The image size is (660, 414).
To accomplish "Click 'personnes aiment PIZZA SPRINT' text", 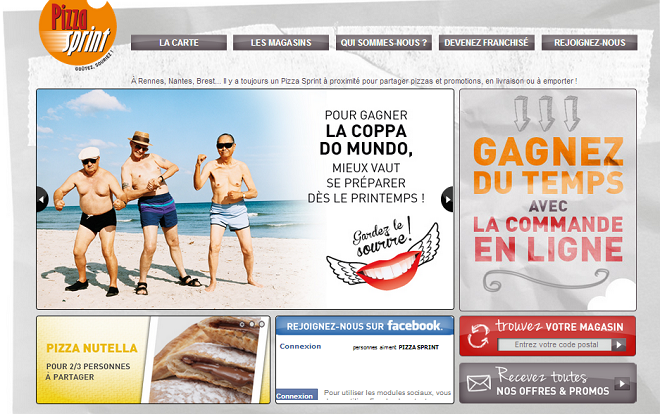I will pyautogui.click(x=396, y=348).
